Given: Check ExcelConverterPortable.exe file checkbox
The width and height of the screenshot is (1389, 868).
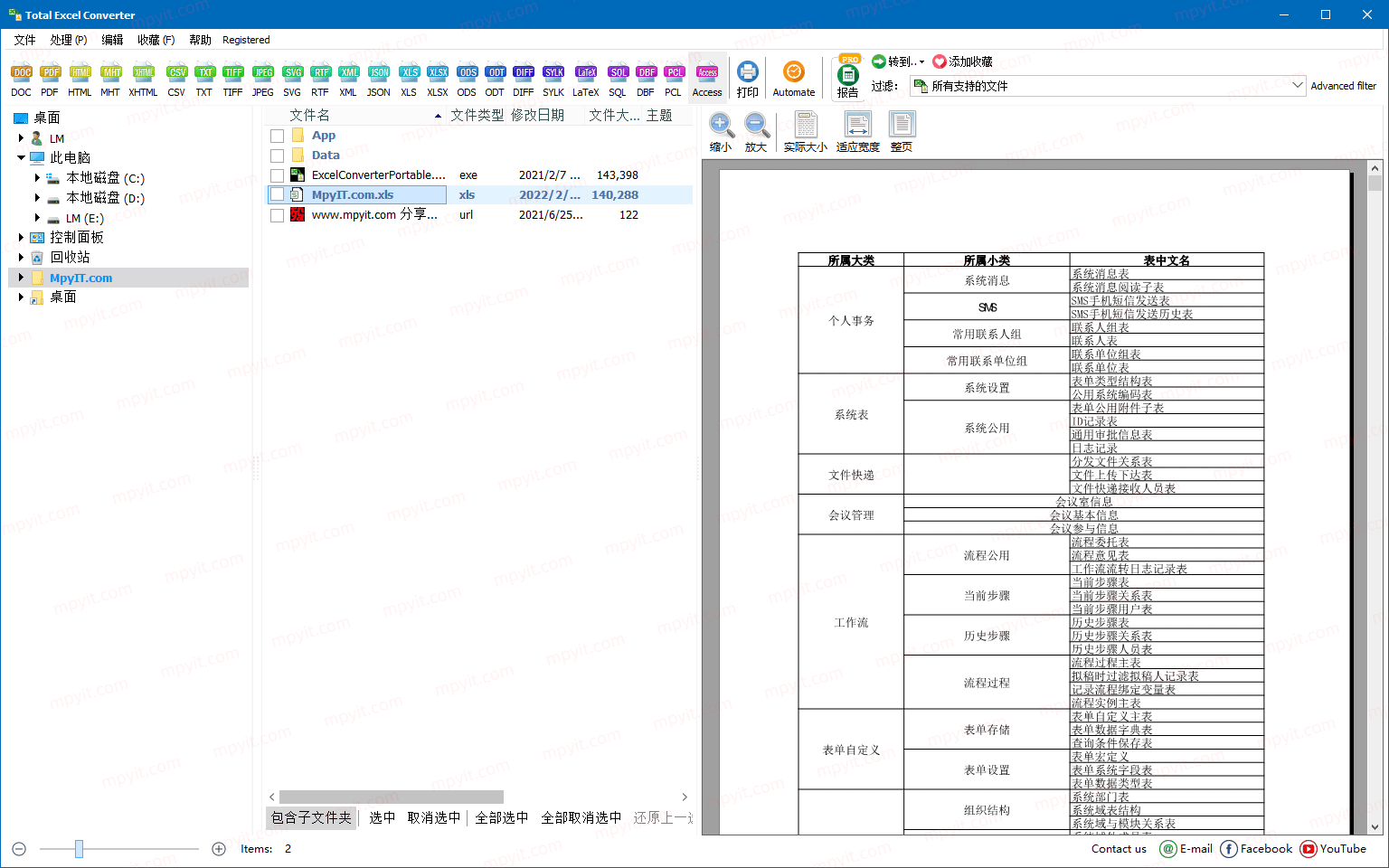Looking at the screenshot, I should (278, 175).
